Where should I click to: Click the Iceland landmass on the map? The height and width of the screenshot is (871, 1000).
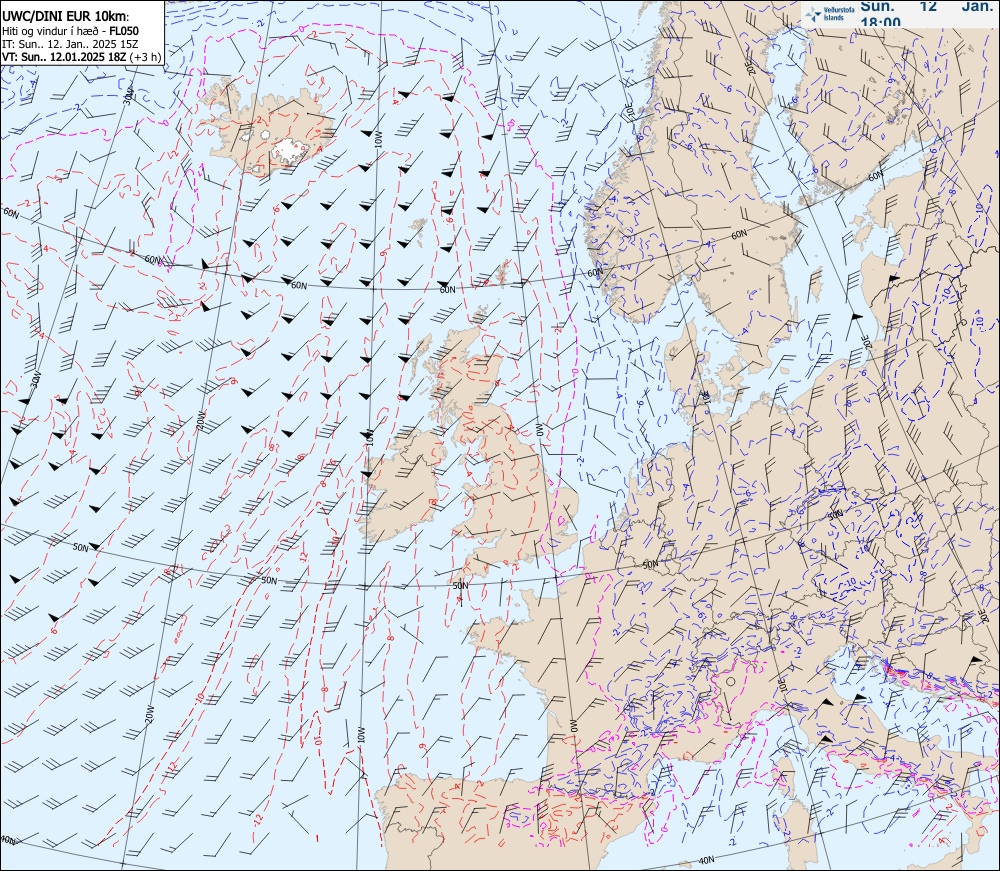(265, 132)
